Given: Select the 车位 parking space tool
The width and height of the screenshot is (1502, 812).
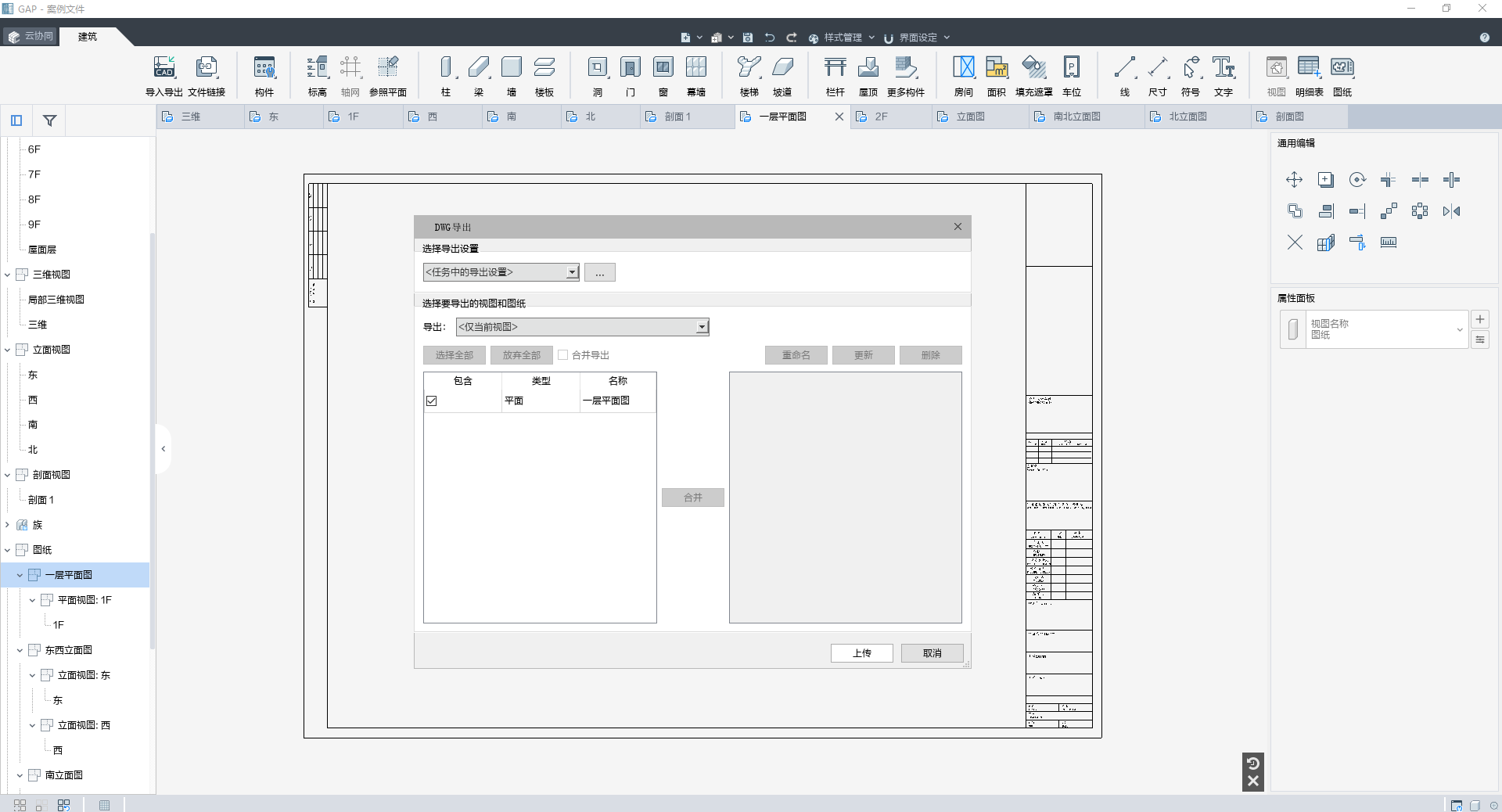Looking at the screenshot, I should tap(1072, 76).
